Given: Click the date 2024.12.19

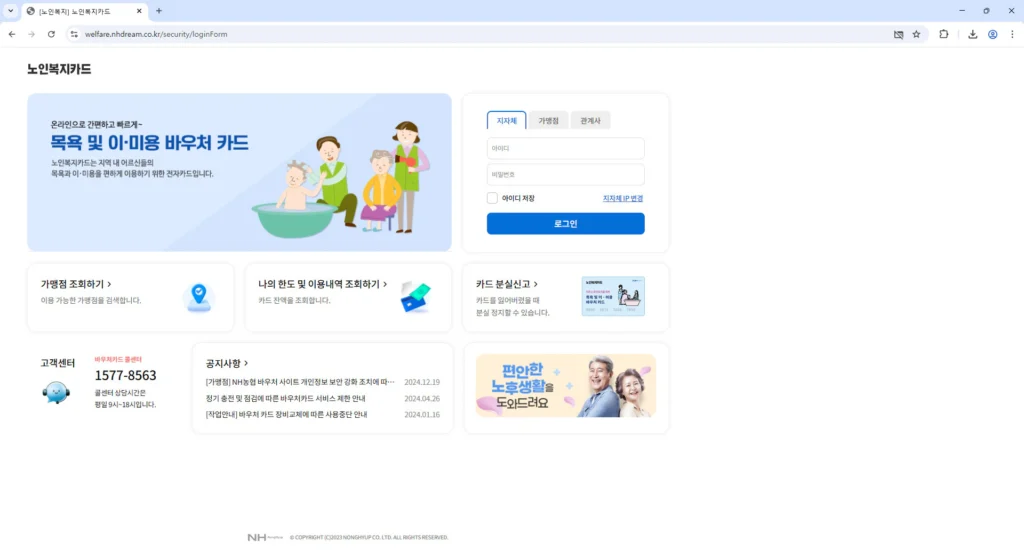Looking at the screenshot, I should pos(422,381).
